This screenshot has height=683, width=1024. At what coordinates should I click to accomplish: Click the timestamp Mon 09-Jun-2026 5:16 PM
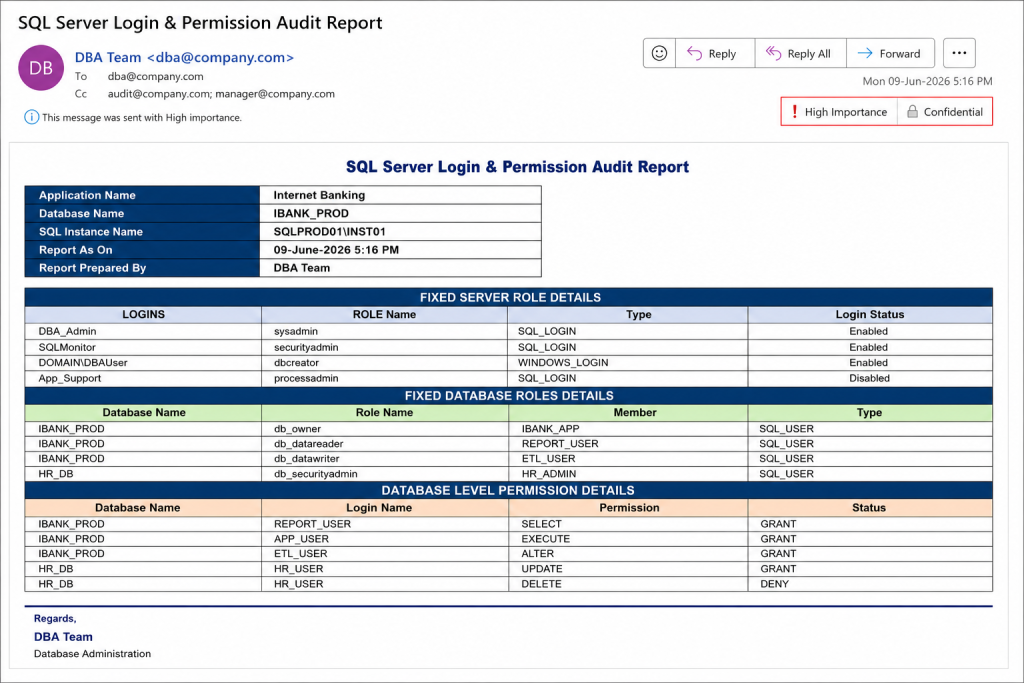pos(927,82)
